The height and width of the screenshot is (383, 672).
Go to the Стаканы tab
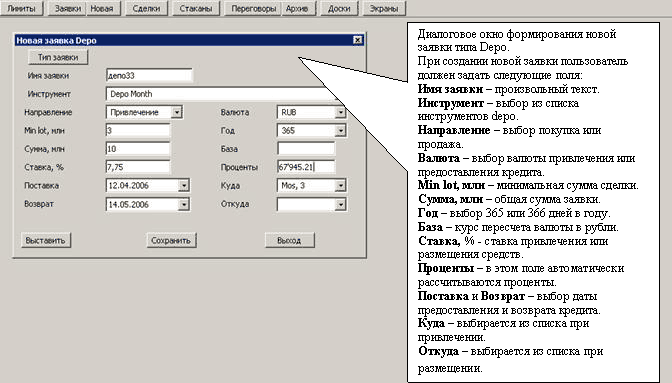point(196,8)
